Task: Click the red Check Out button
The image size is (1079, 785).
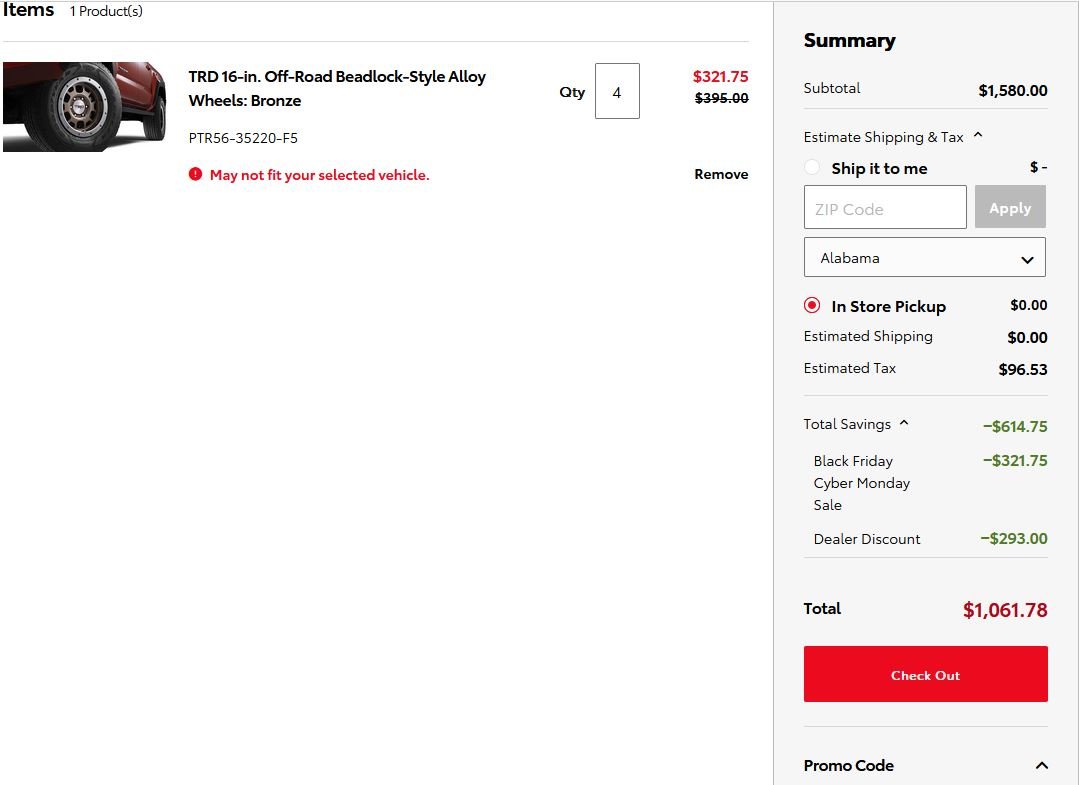Action: 926,674
